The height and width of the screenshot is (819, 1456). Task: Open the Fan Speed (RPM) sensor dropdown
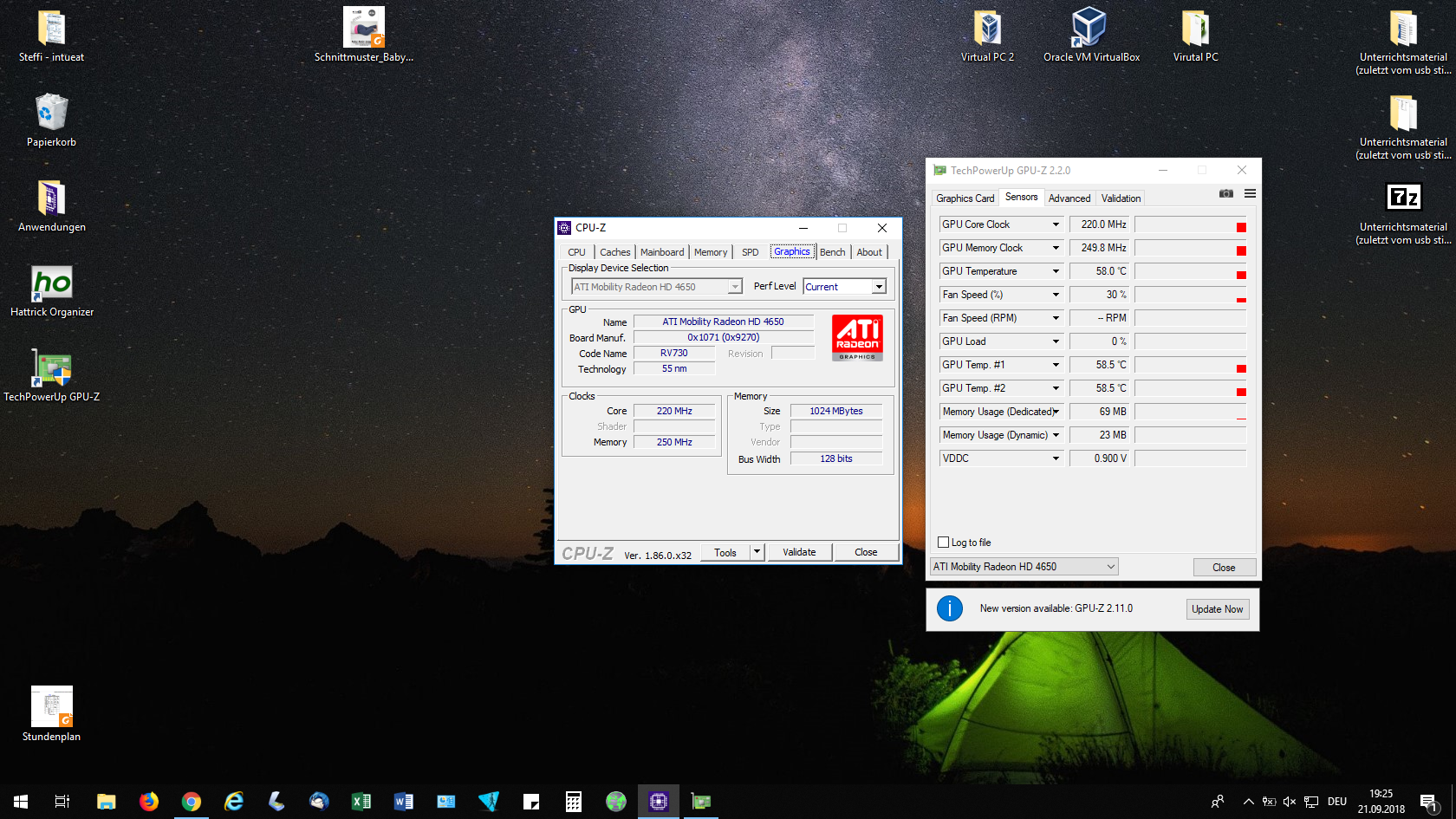pyautogui.click(x=1056, y=318)
